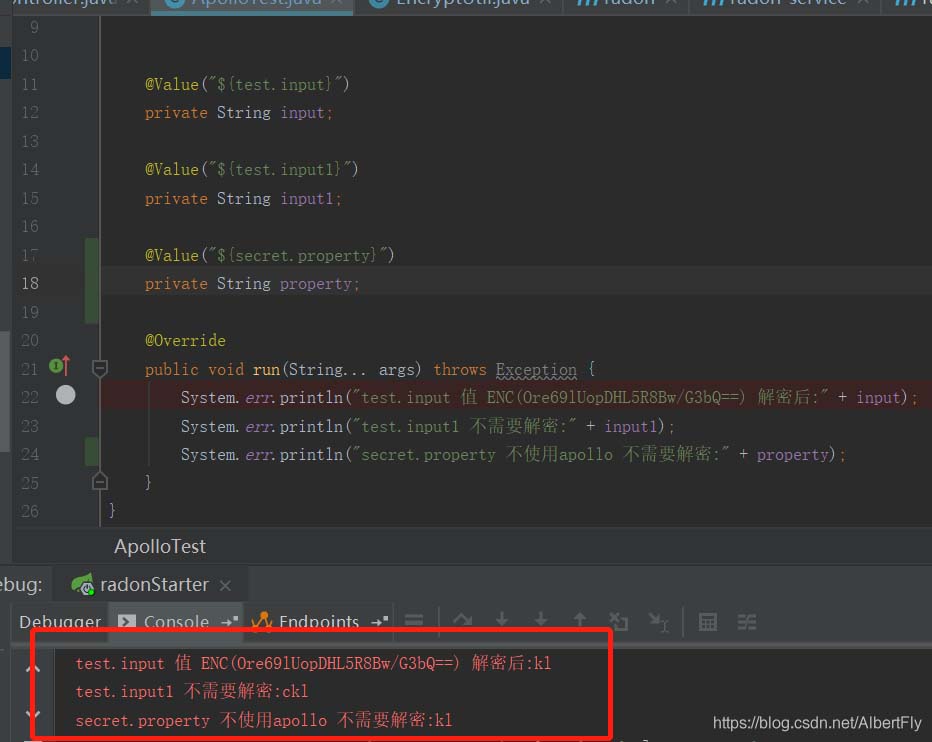Click the Step Out debug icon

[x=580, y=620]
